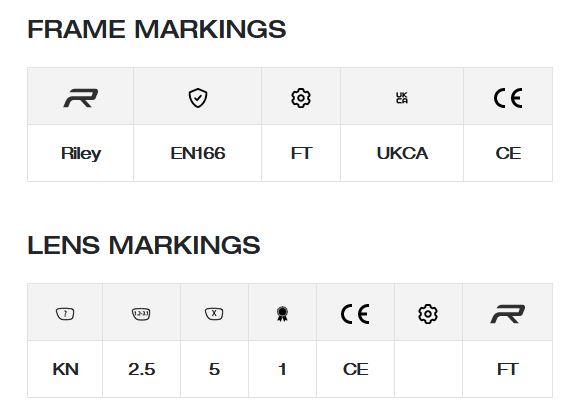The width and height of the screenshot is (582, 417).
Task: Click the CE mark icon in lens markings
Action: [355, 314]
